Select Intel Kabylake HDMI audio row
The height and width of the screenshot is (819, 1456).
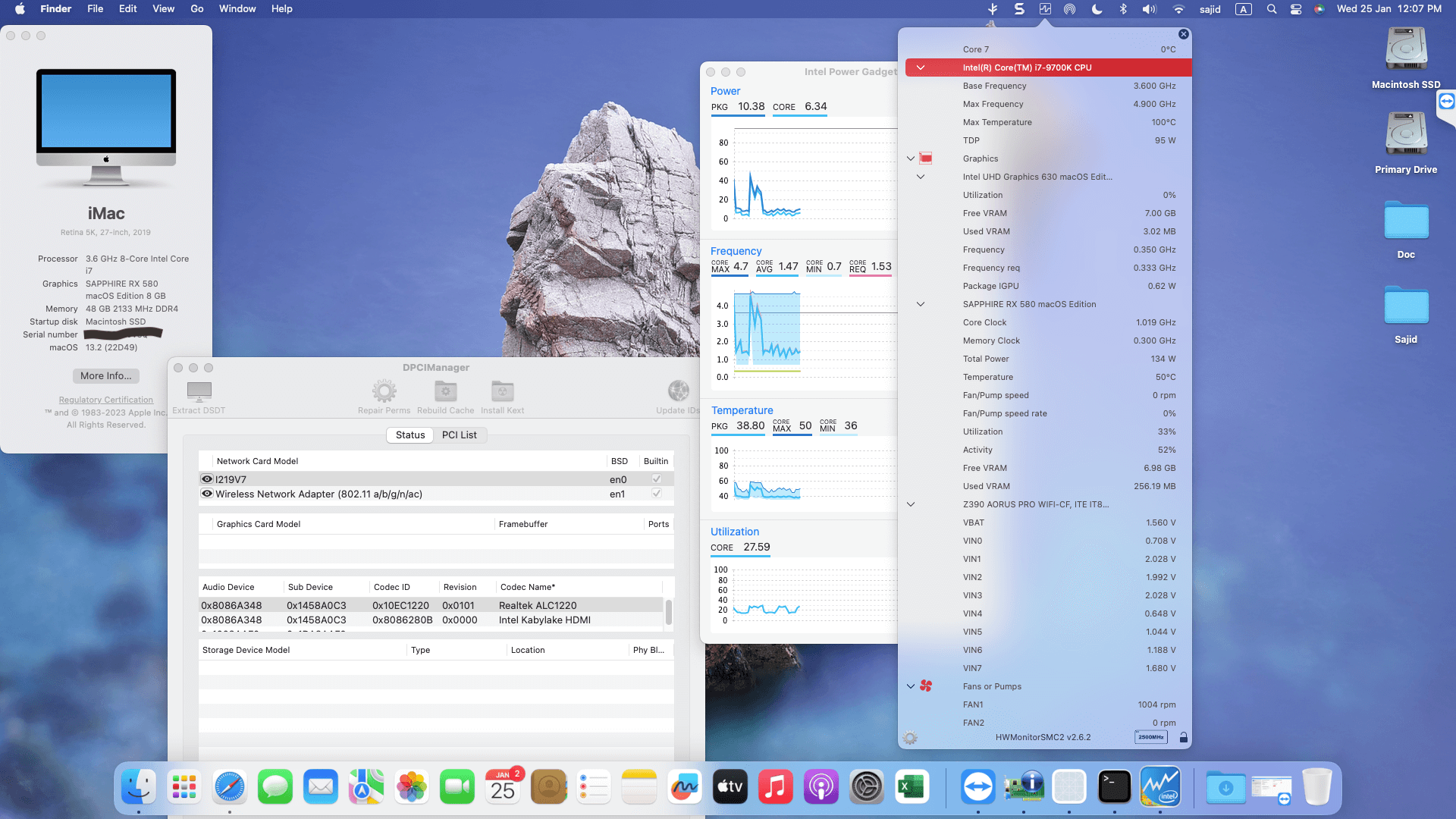point(431,620)
